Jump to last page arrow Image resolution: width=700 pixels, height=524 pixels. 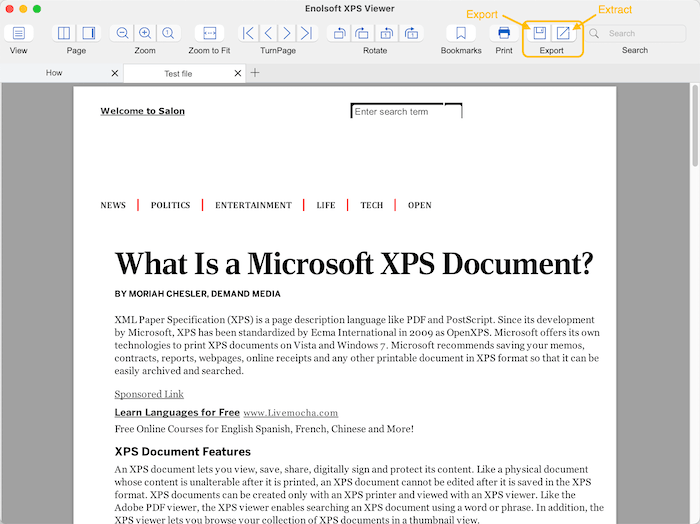pos(306,33)
